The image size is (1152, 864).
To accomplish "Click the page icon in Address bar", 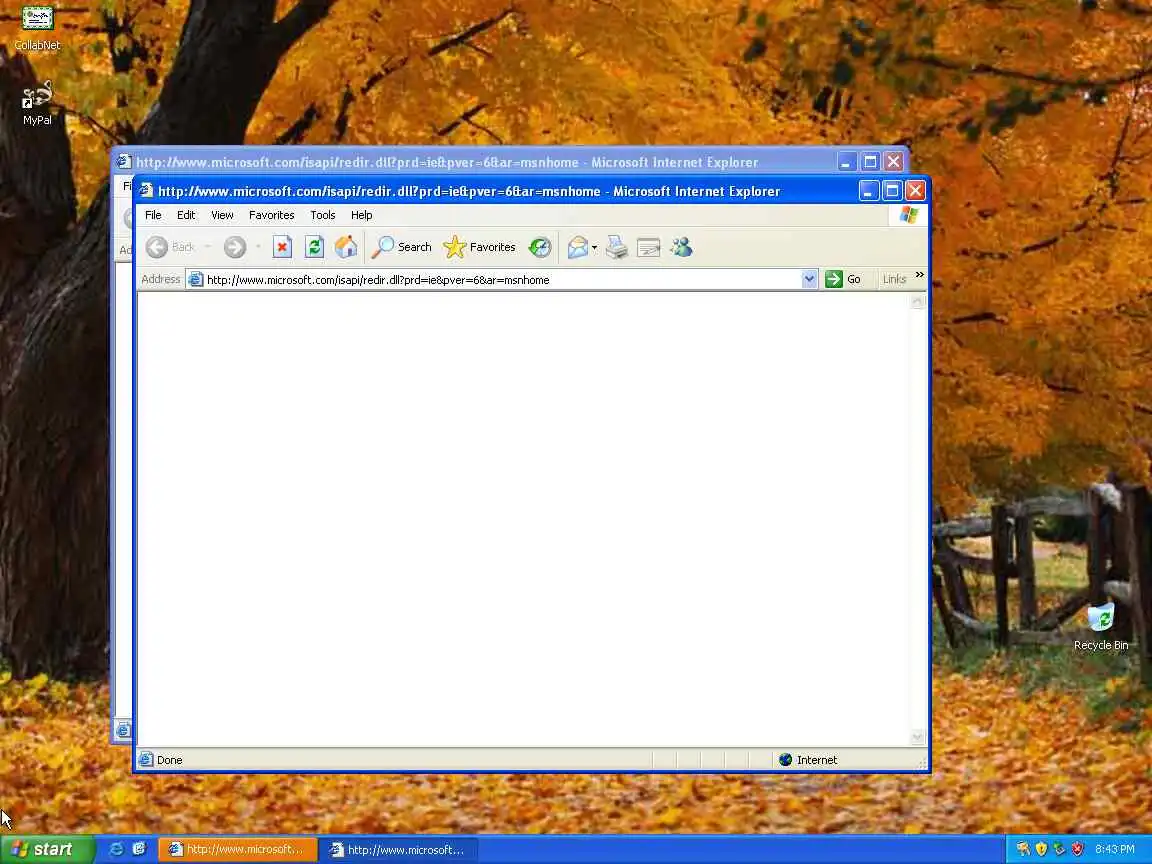I will [195, 279].
